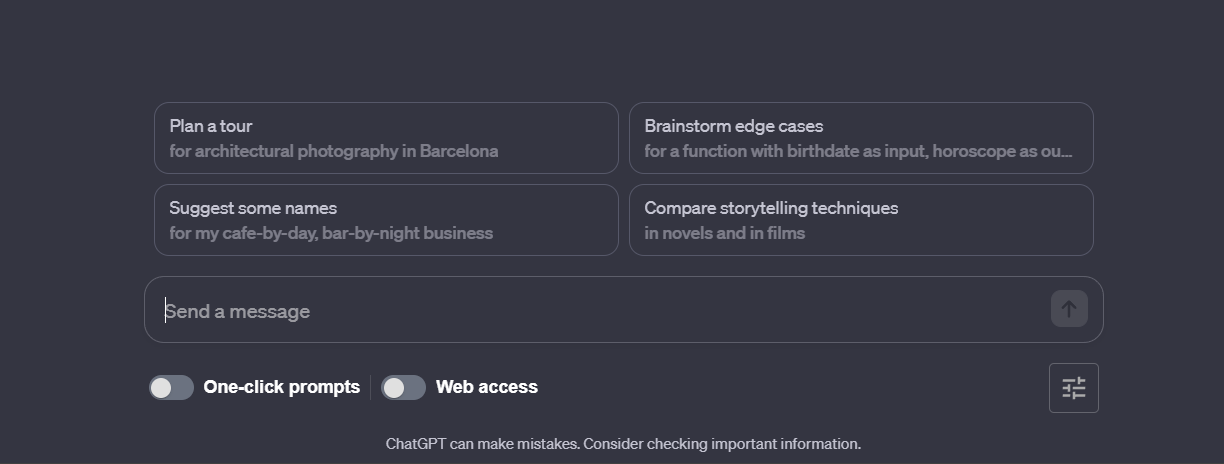Enable the Web access switch
The width and height of the screenshot is (1224, 464).
403,387
